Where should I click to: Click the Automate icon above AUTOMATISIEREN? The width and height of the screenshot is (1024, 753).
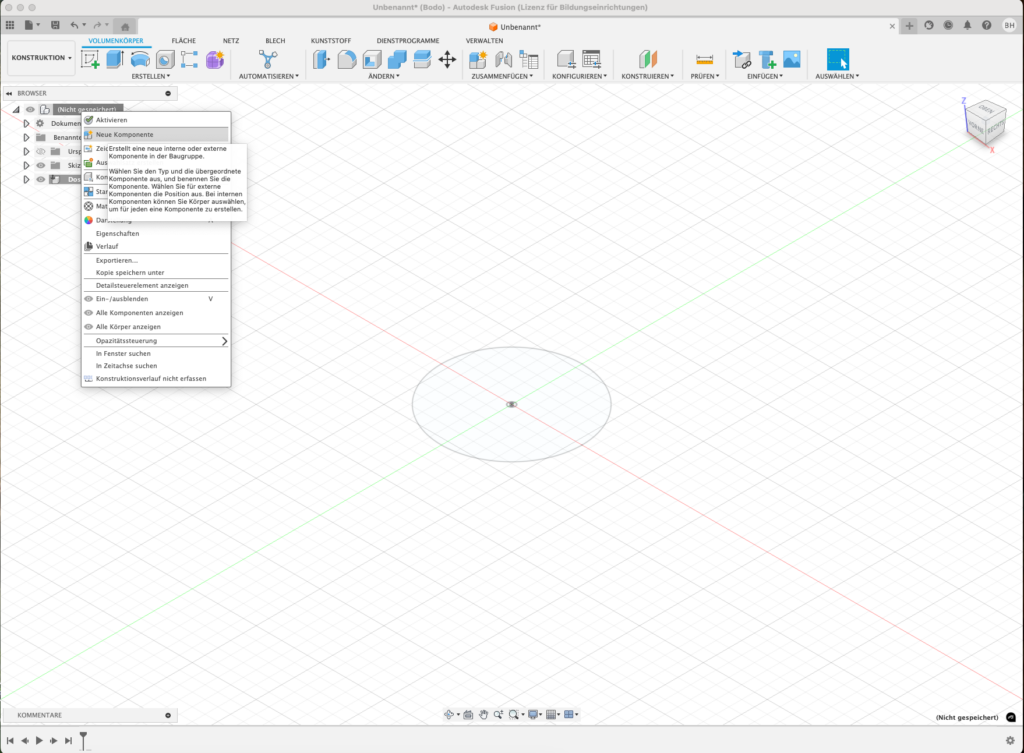[x=267, y=59]
